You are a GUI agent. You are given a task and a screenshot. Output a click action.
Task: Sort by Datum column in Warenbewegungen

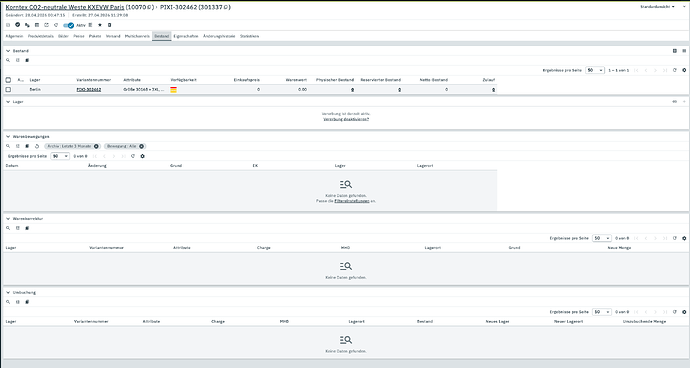12,166
